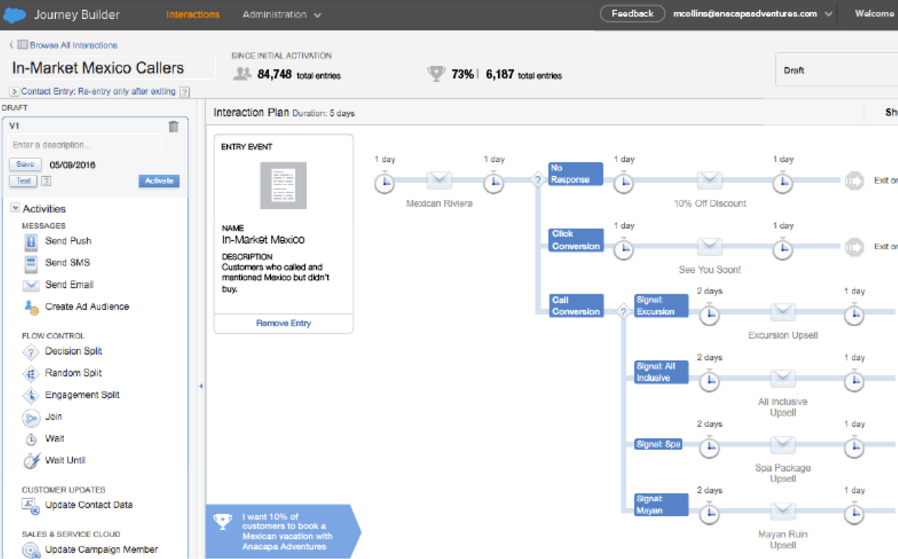Select the Update Campaign Member icon

click(31, 550)
